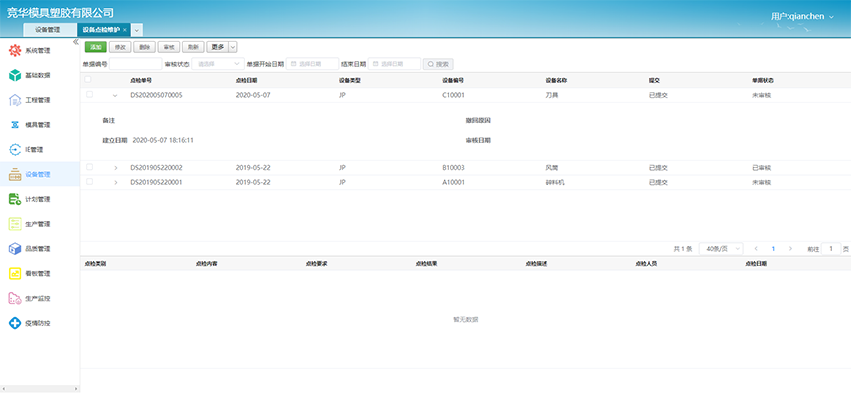
Task: Click the 点检单号 column header
Action: pos(141,80)
